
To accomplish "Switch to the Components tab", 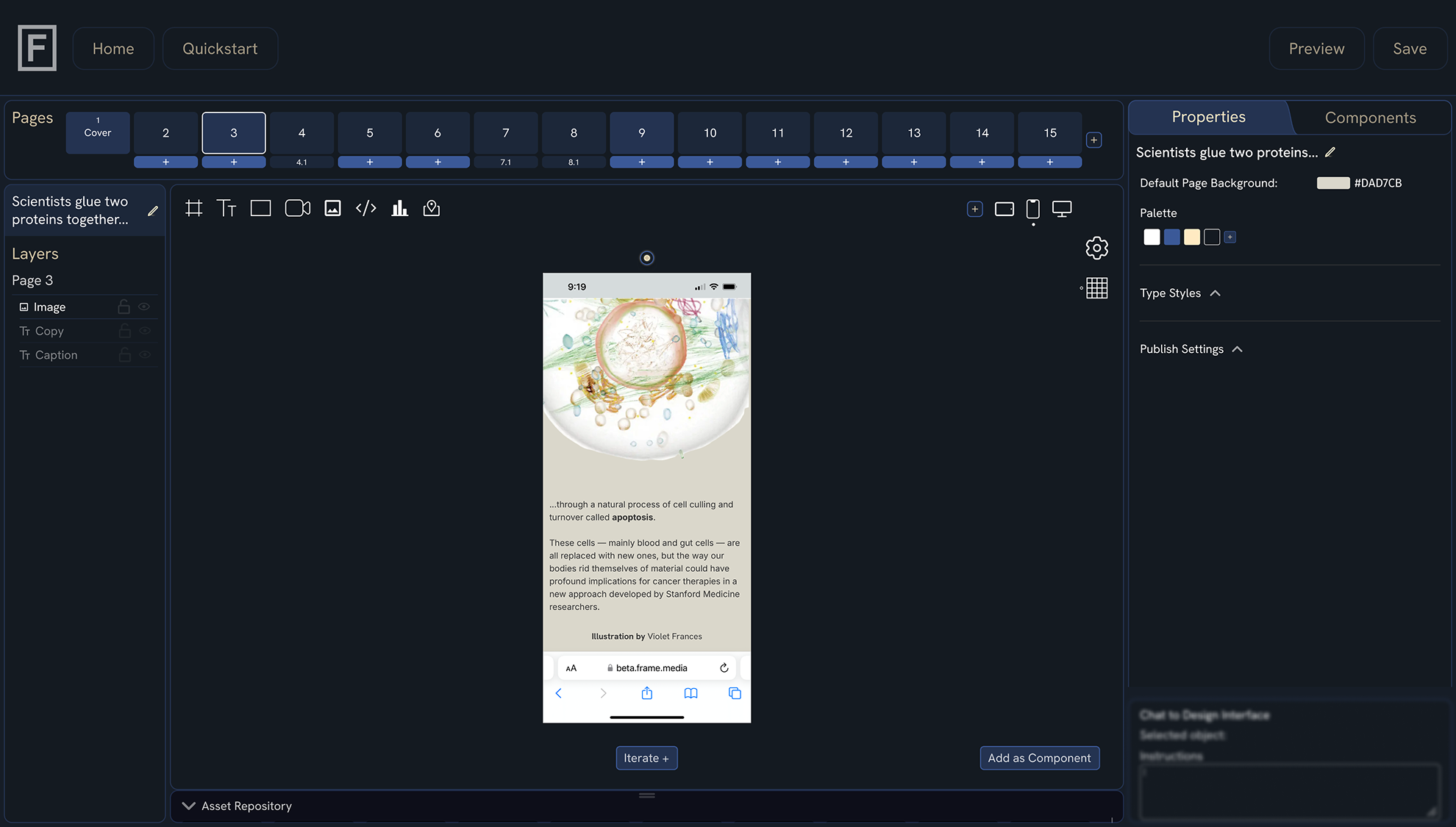I will click(1370, 117).
